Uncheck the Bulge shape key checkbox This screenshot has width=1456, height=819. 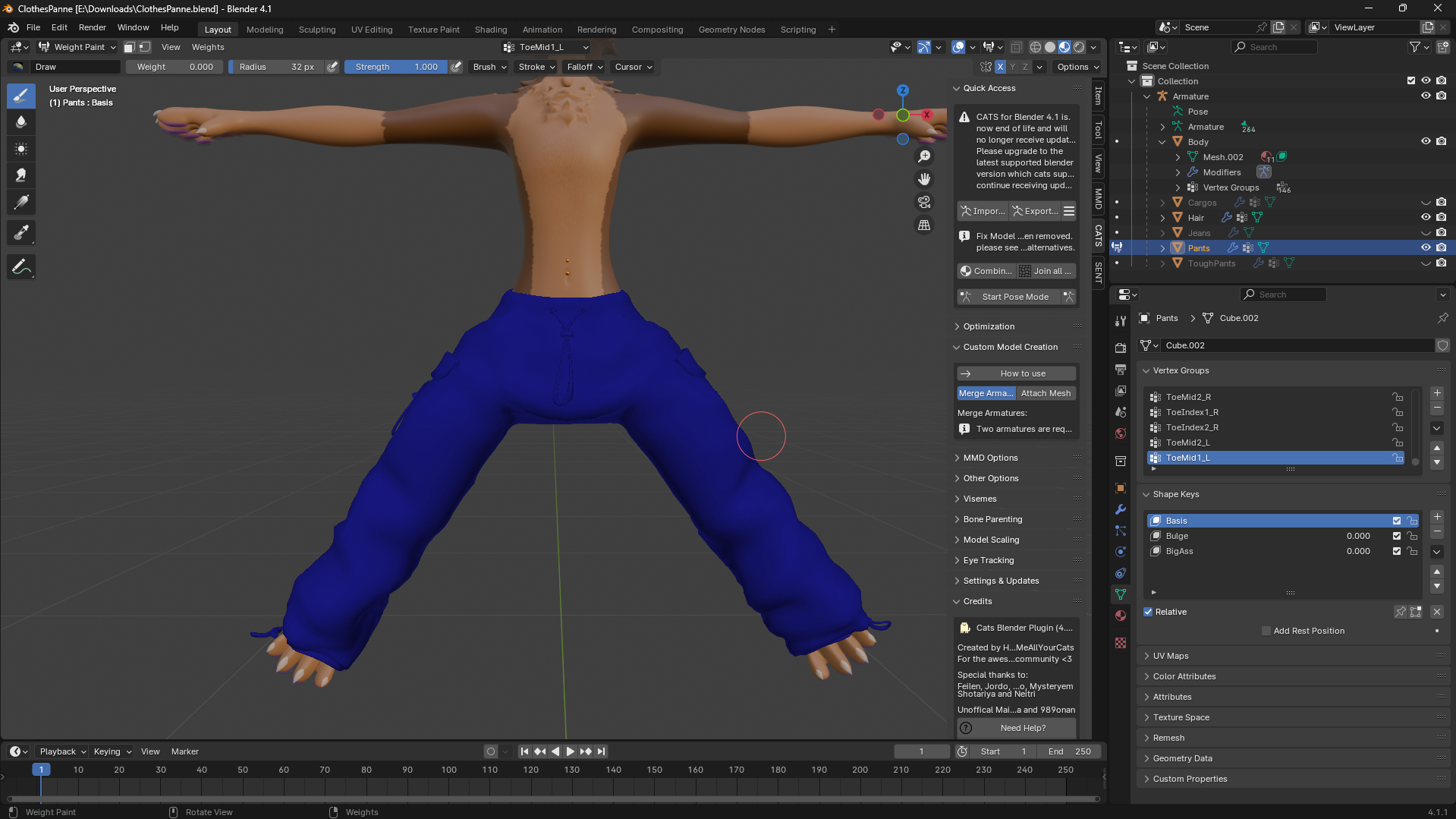[1396, 536]
